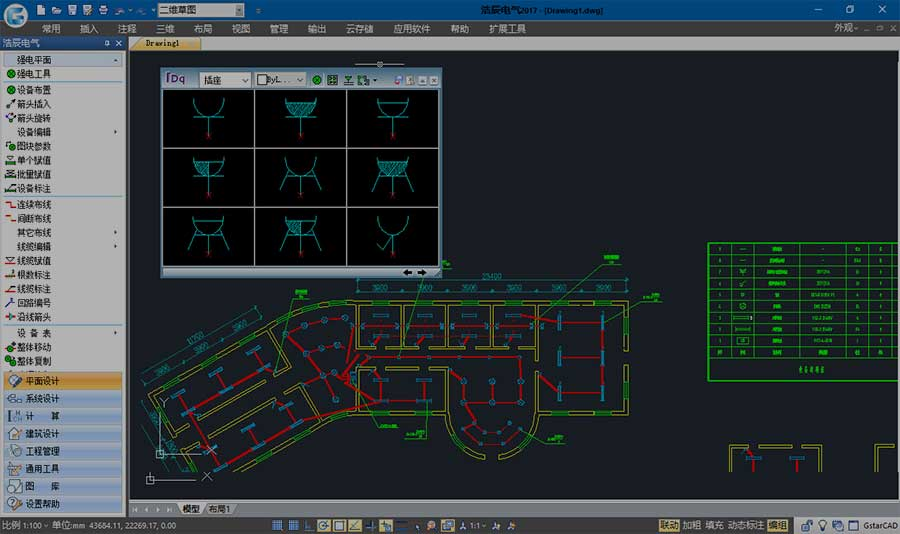900x534 pixels.
Task: Click the print icon in quick access toolbar
Action: 102,9
